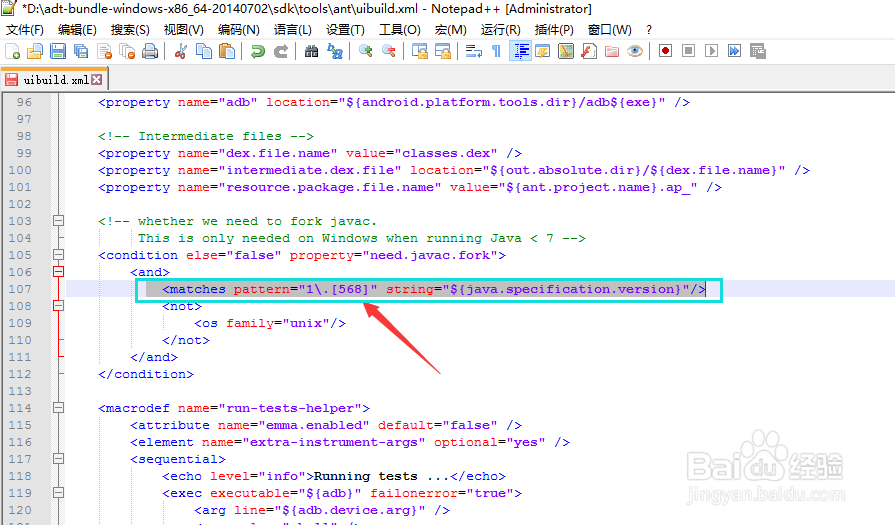The image size is (895, 525).
Task: Close the uibuild.xml tab with its X
Action: (97, 80)
